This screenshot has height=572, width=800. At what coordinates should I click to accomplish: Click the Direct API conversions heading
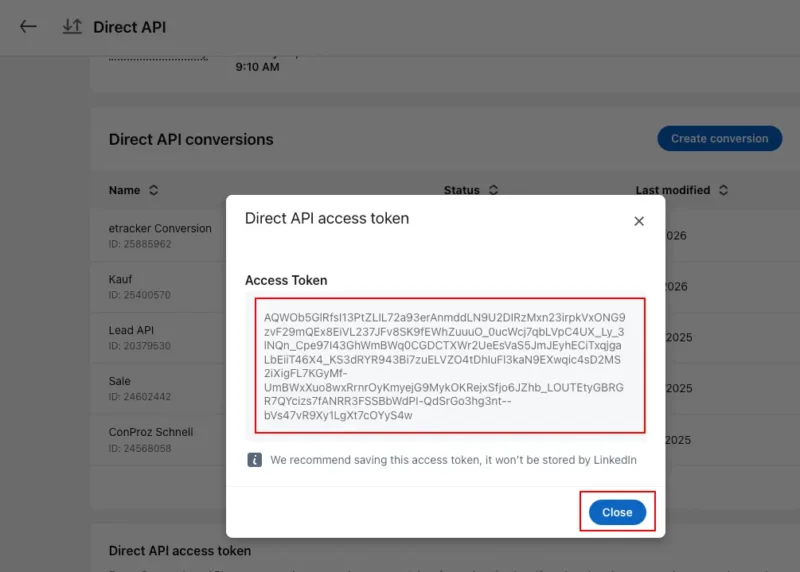[x=191, y=139]
